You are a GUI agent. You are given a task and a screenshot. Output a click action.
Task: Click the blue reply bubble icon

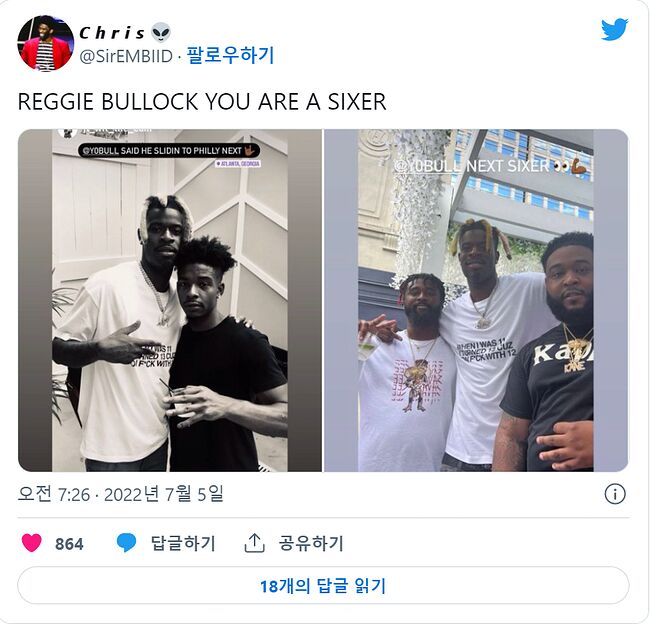(x=126, y=543)
